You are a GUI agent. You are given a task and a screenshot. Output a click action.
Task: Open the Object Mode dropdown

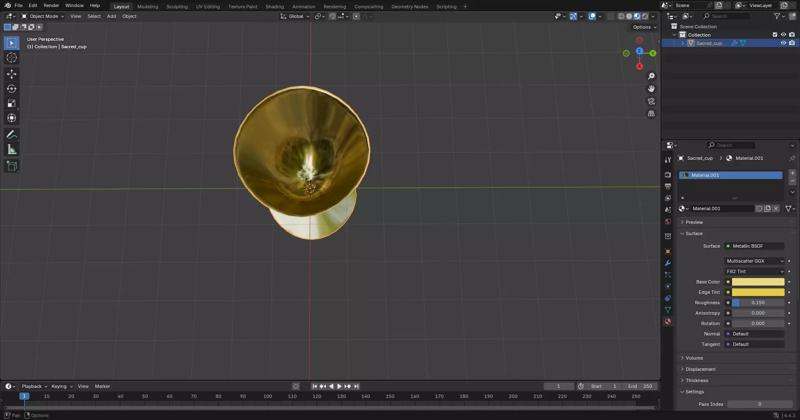click(43, 16)
